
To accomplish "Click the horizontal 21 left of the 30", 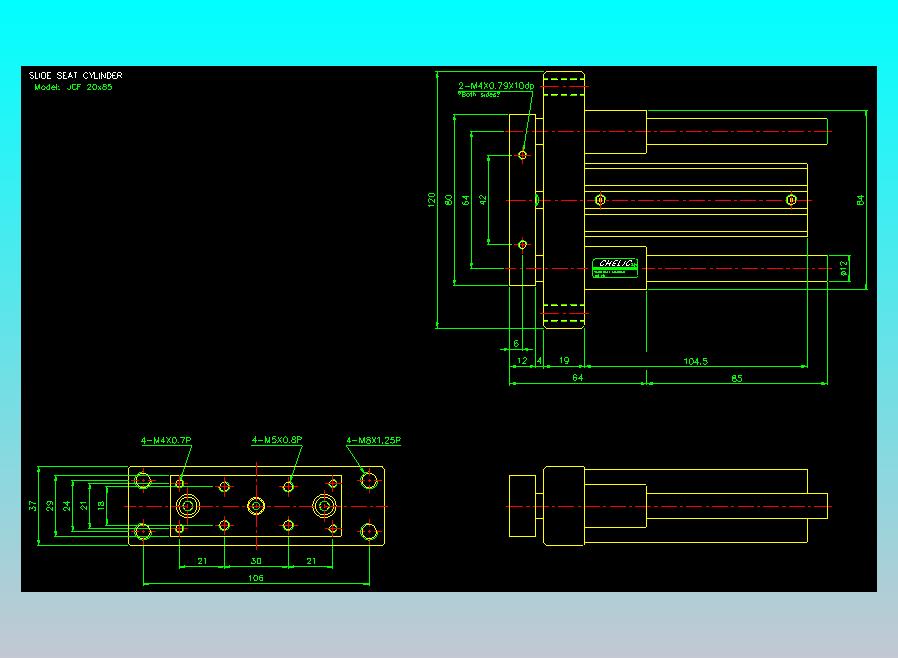I will click(202, 561).
